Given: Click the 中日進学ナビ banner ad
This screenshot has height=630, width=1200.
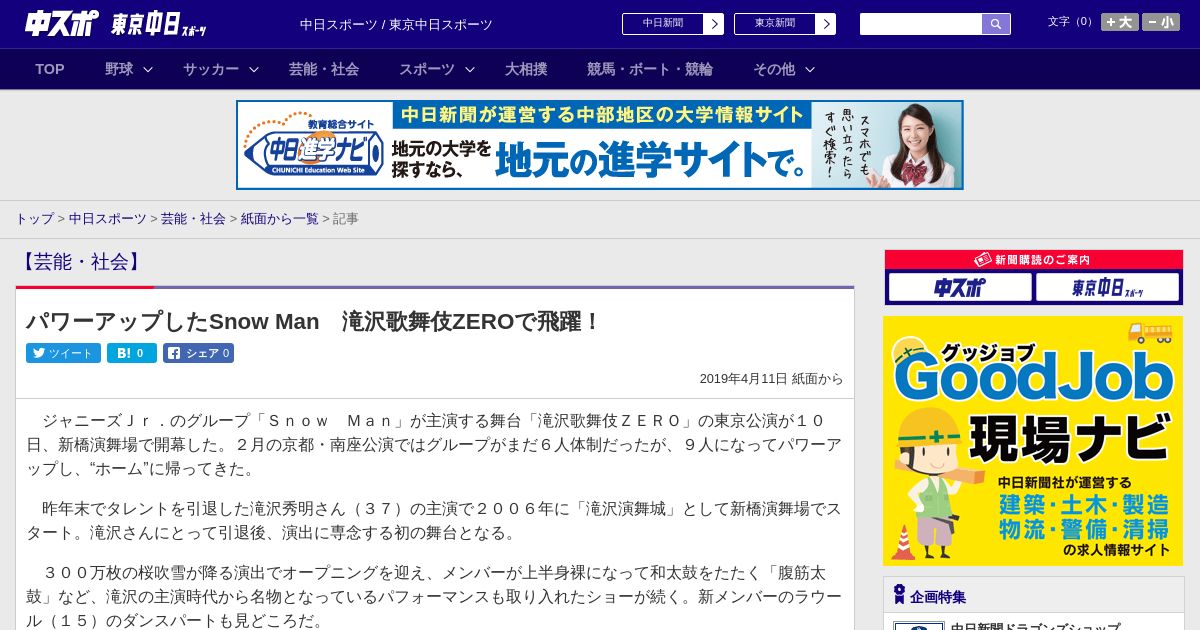Looking at the screenshot, I should [600, 145].
